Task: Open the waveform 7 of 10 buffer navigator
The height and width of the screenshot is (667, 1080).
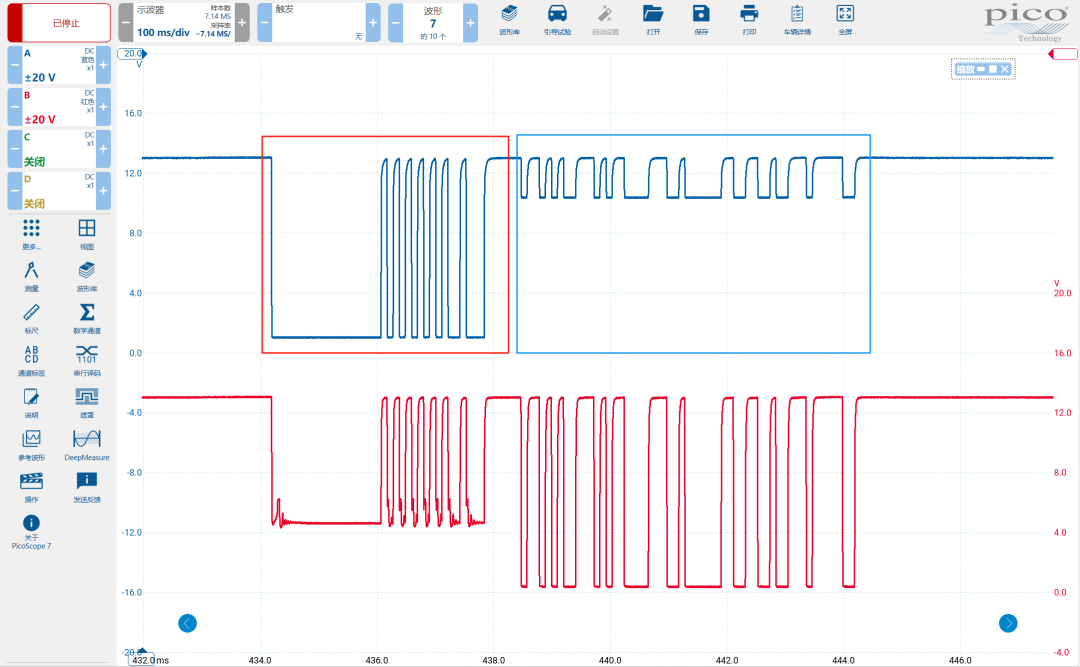Action: tap(433, 23)
